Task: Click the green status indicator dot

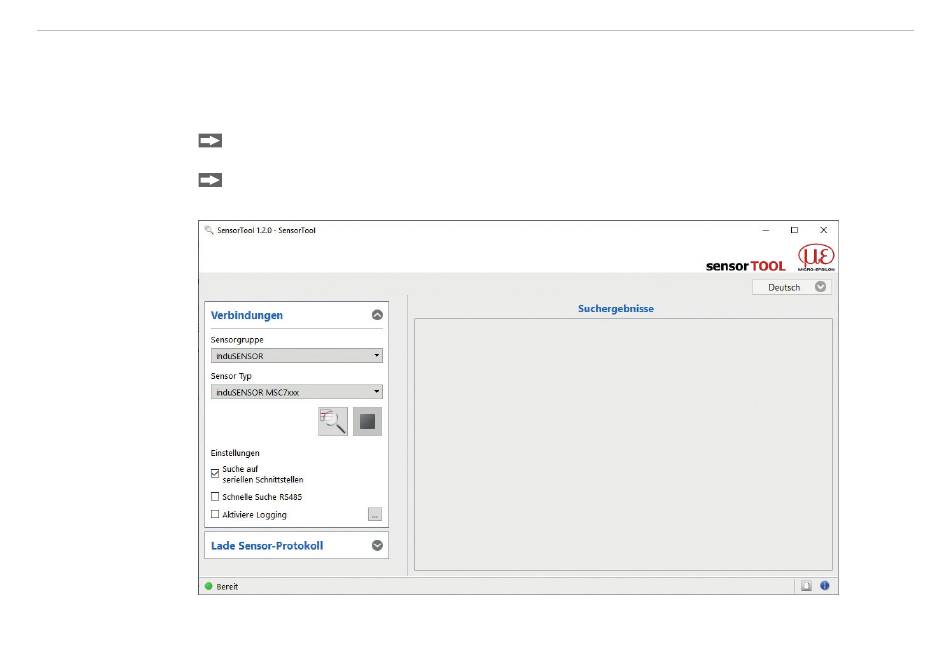Action: click(x=209, y=586)
